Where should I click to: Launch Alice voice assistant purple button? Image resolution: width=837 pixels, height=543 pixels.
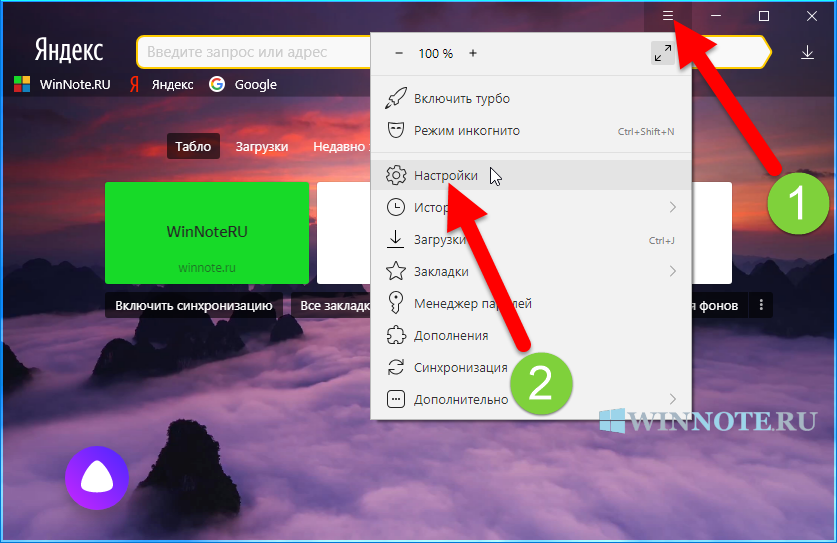click(x=97, y=477)
